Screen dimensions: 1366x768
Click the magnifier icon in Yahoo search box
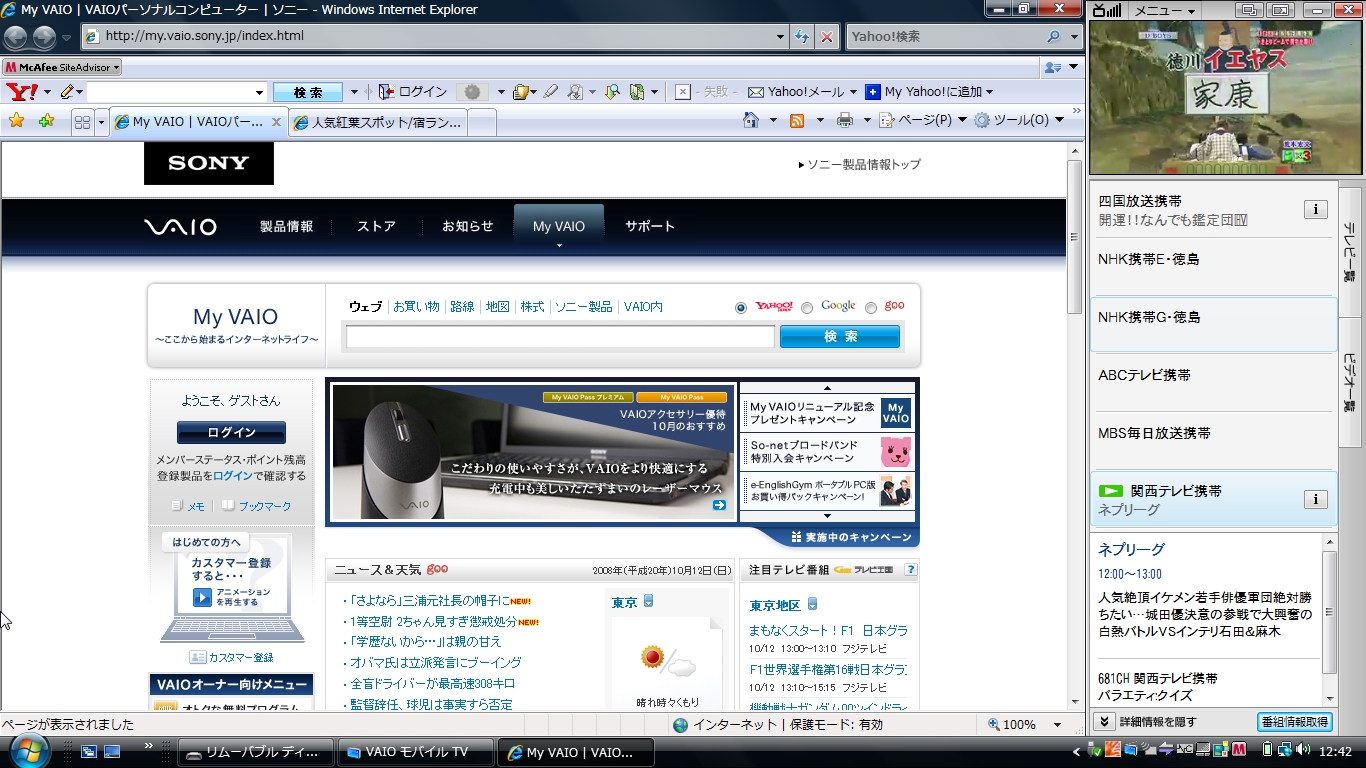point(1053,37)
